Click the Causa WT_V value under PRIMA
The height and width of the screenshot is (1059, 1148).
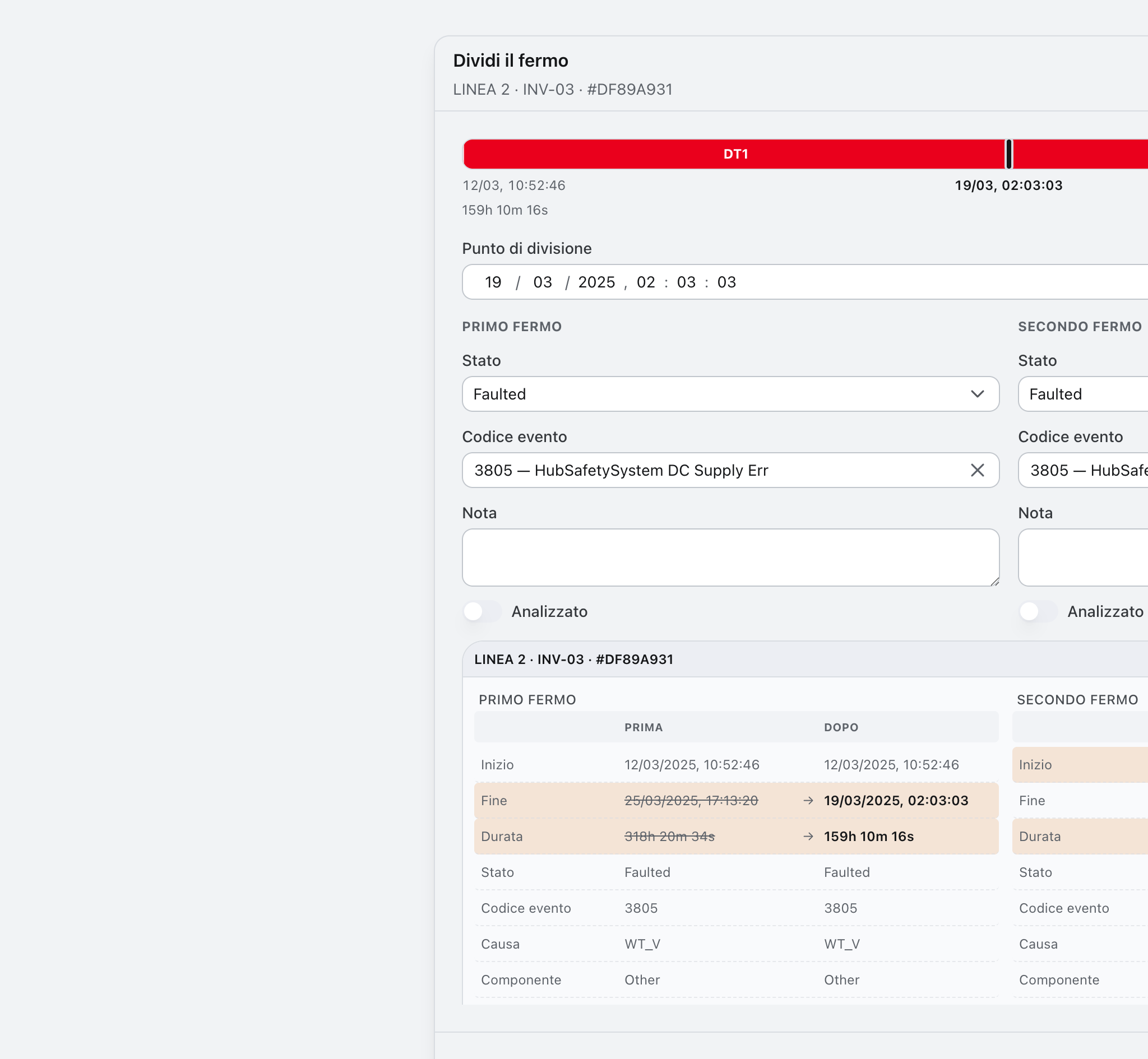click(642, 944)
